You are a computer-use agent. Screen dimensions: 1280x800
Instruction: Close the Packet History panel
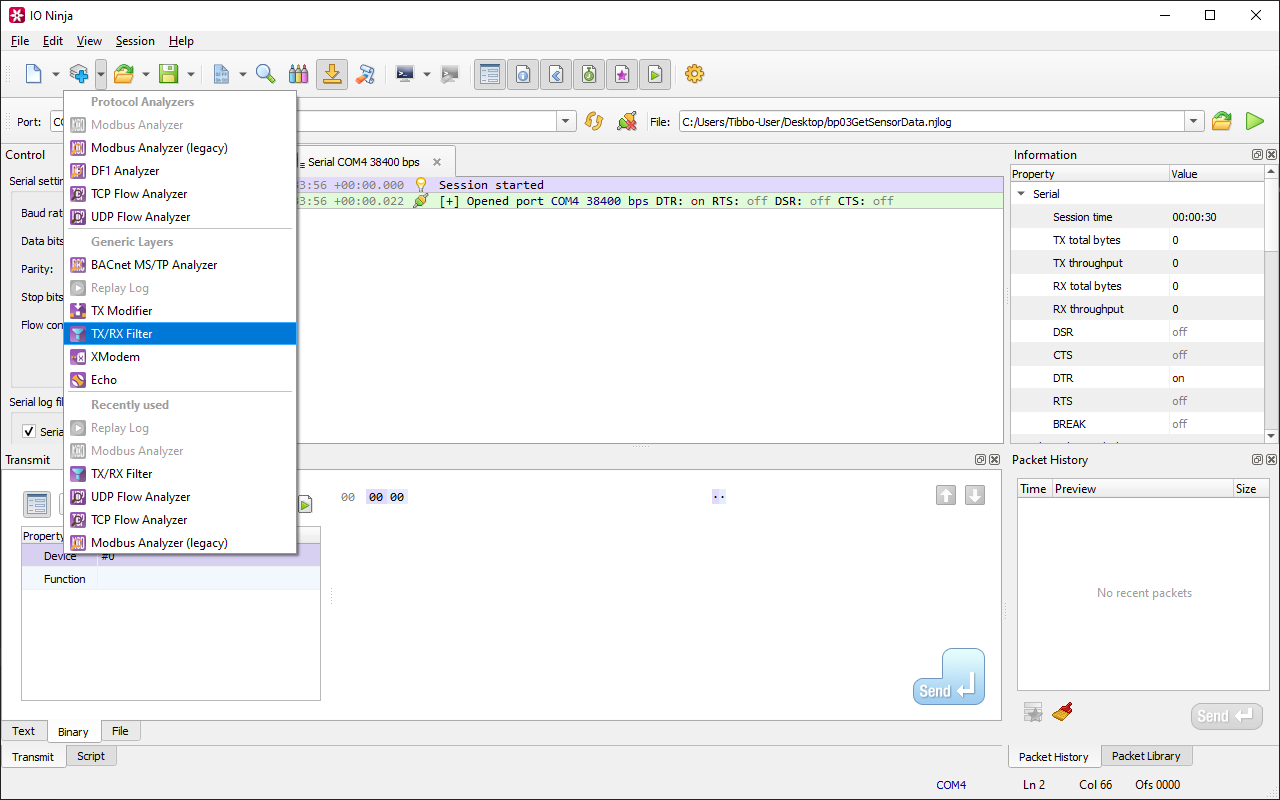[1271, 460]
